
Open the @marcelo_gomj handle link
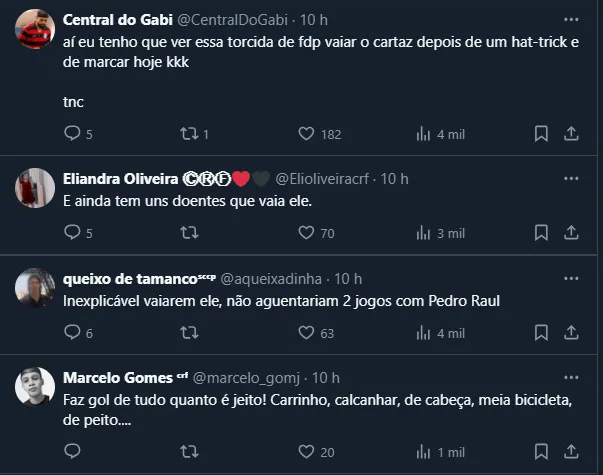point(248,378)
